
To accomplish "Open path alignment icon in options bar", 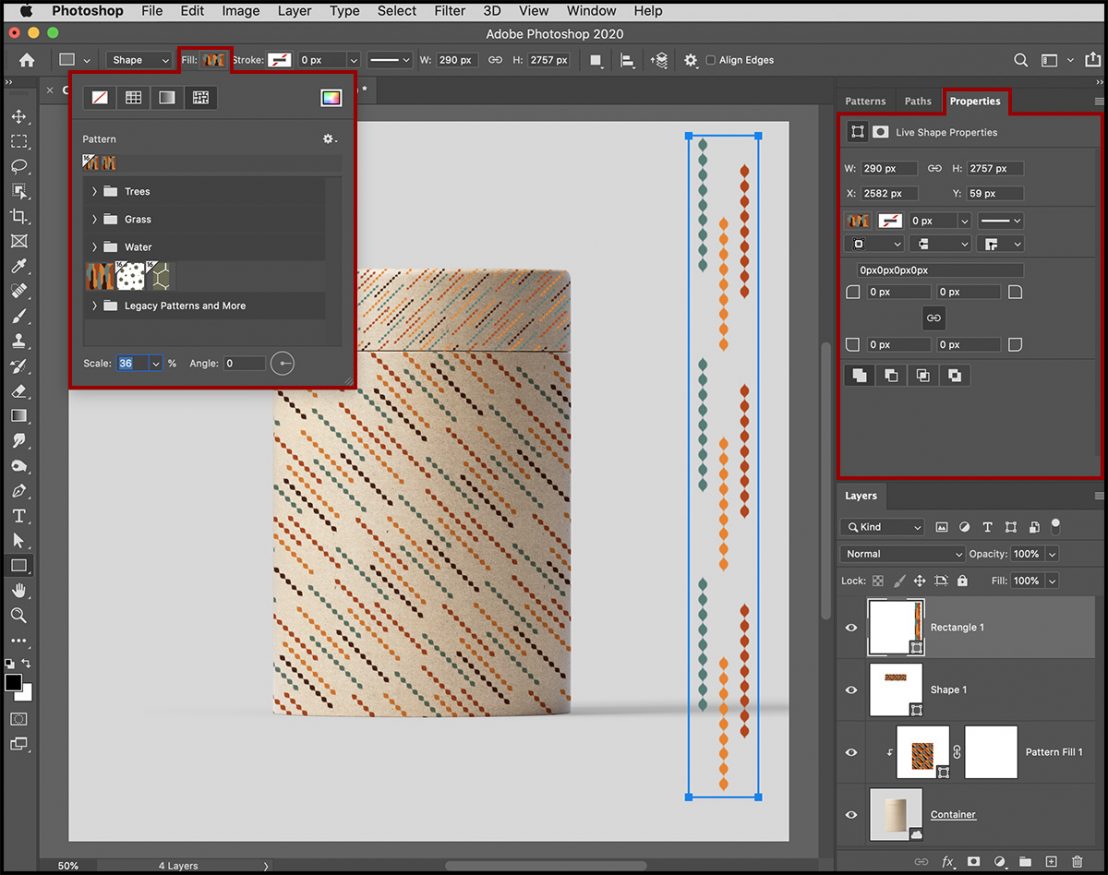I will 627,60.
